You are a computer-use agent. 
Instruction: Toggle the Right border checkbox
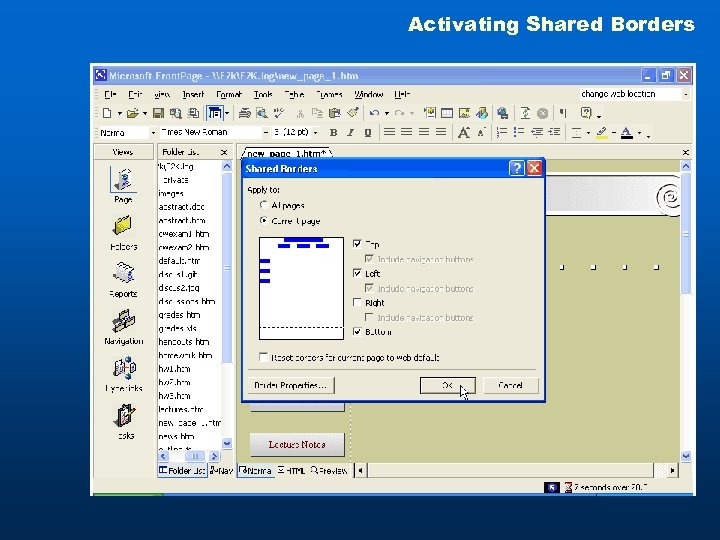(x=357, y=302)
